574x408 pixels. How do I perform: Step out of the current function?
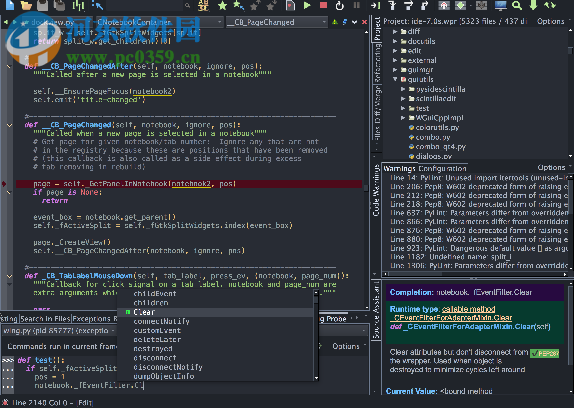[425, 5]
